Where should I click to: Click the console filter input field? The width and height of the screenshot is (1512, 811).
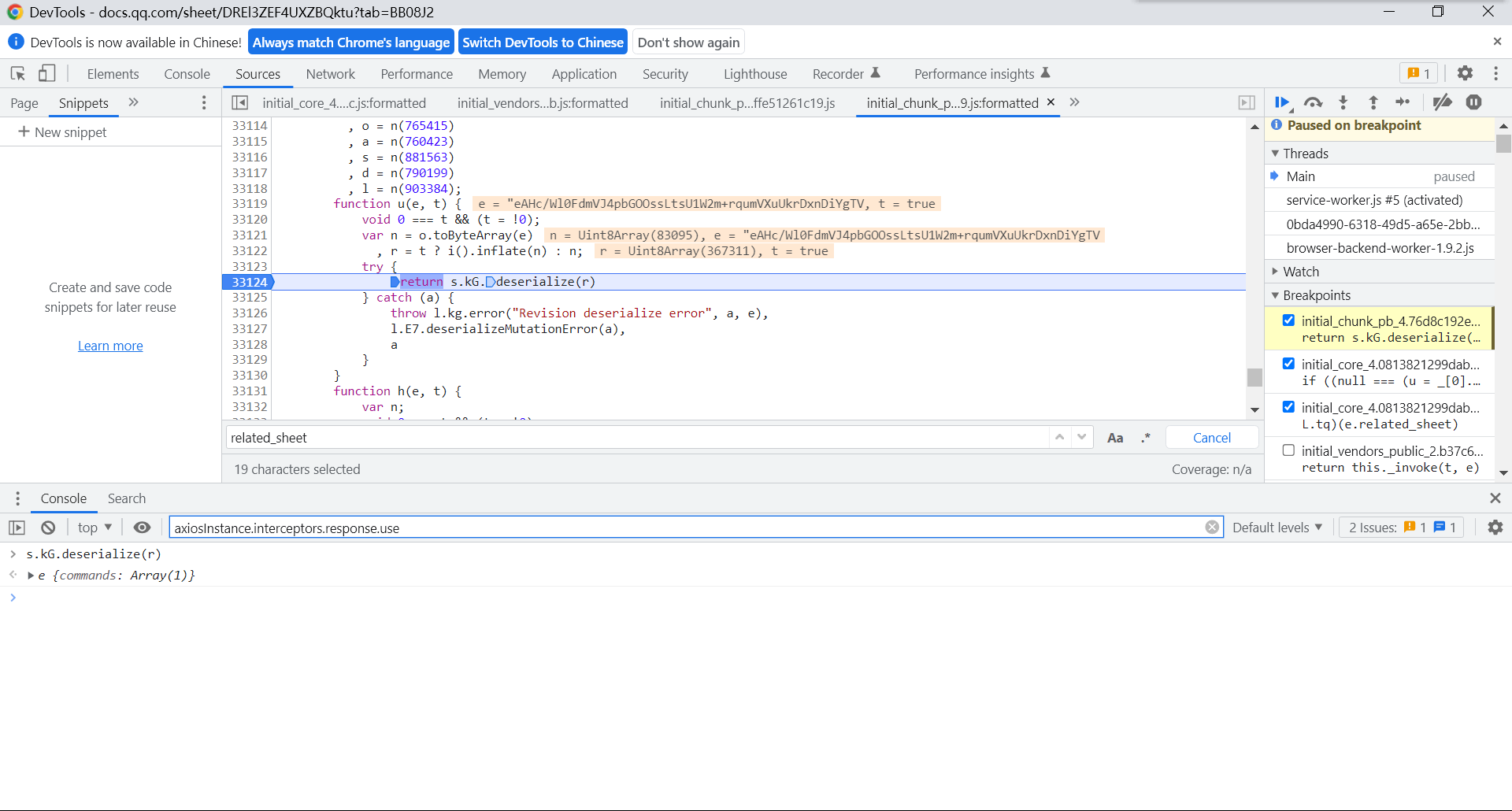685,528
